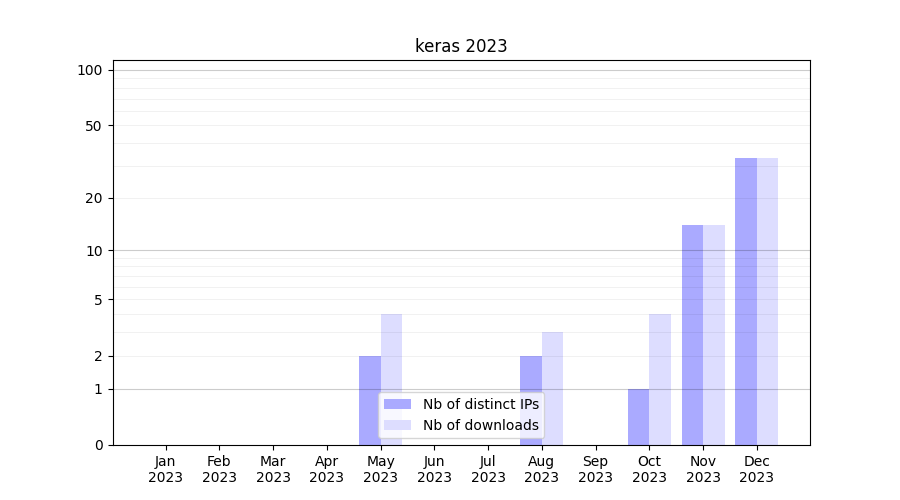Click the December downloads bar
This screenshot has width=900, height=500.
[x=767, y=300]
